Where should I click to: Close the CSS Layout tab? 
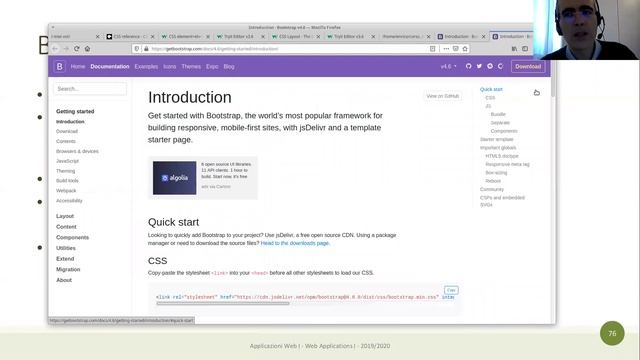pos(318,36)
